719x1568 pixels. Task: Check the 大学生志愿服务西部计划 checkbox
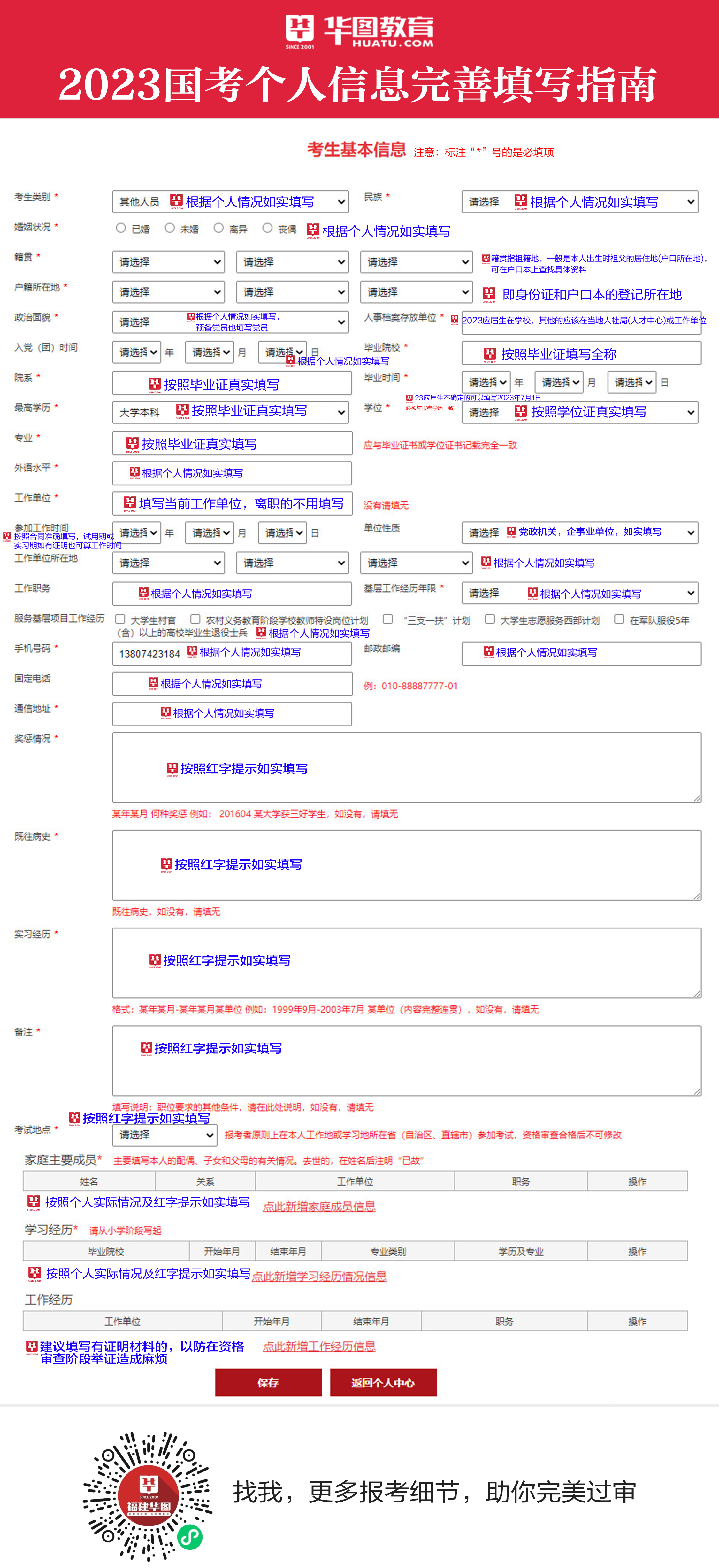(490, 619)
